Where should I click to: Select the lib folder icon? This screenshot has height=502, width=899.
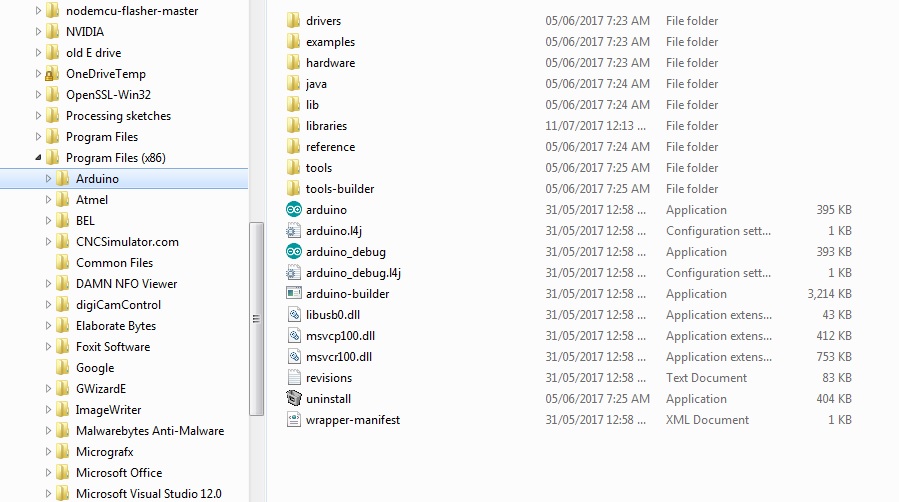(x=293, y=105)
